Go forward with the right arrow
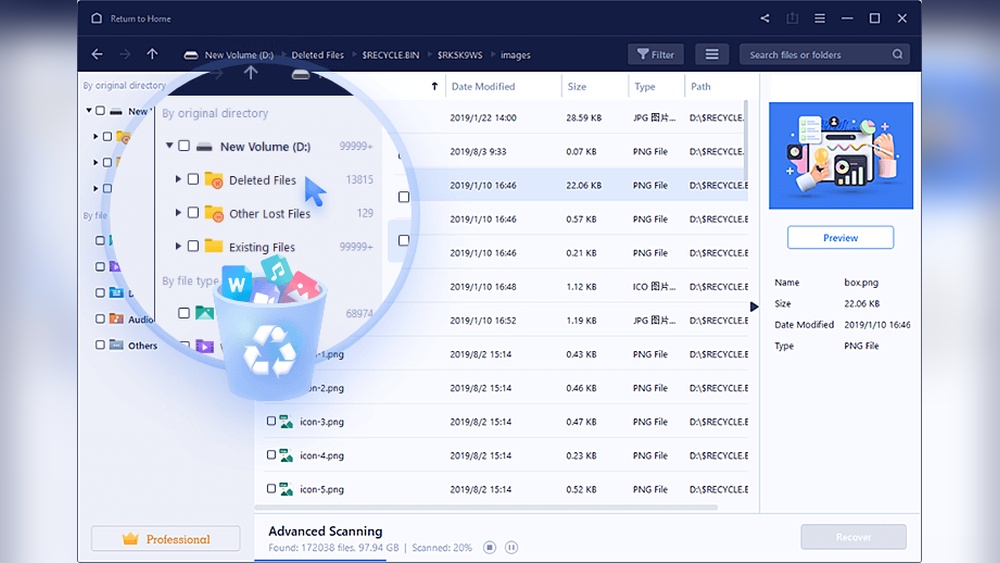1000x563 pixels. 125,54
